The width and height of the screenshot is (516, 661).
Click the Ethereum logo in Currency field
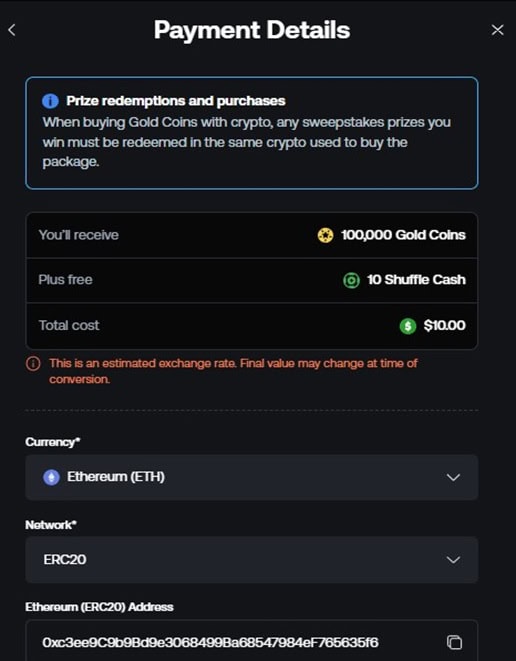pyautogui.click(x=51, y=477)
